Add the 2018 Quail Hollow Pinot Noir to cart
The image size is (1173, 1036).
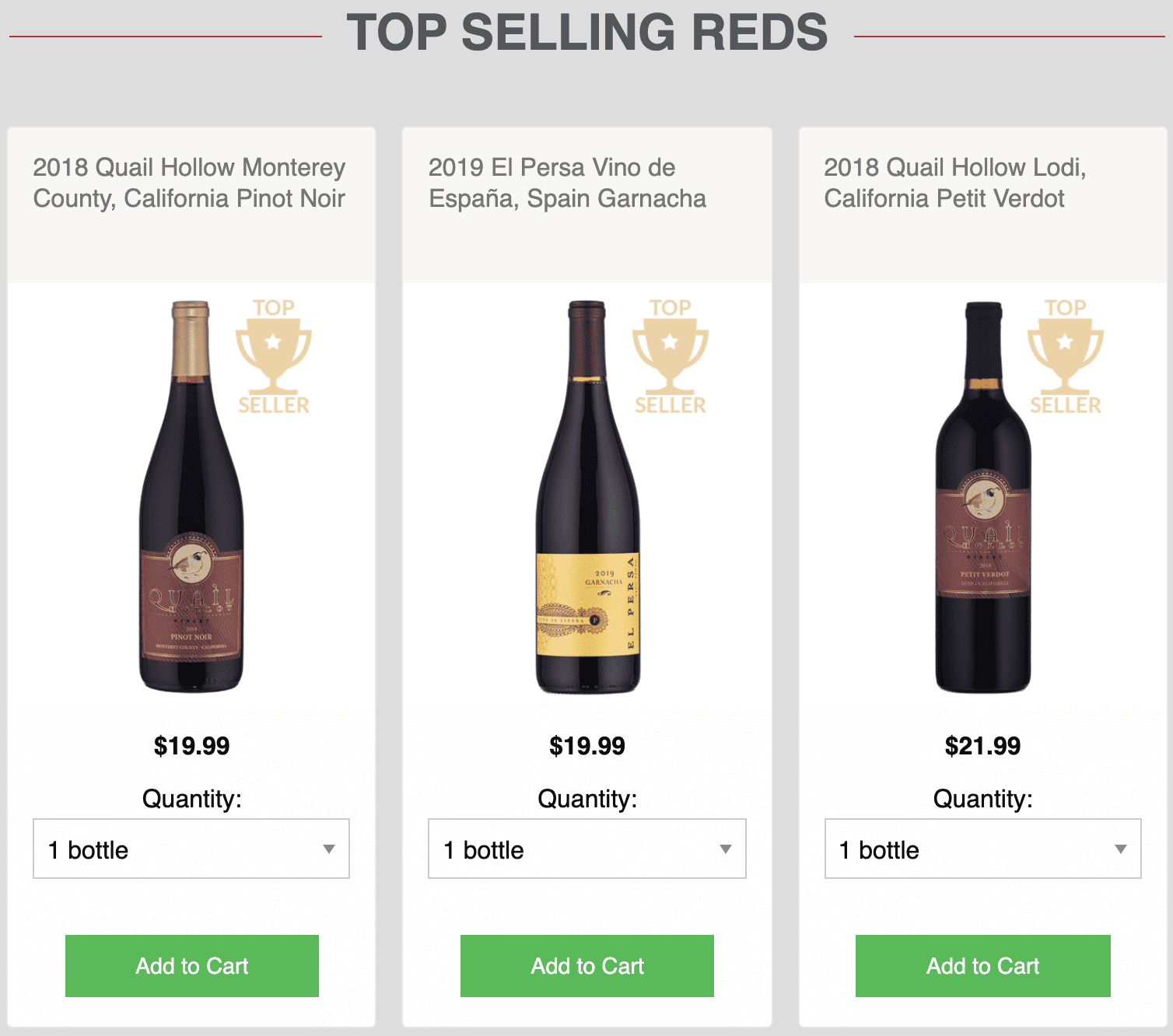click(191, 966)
